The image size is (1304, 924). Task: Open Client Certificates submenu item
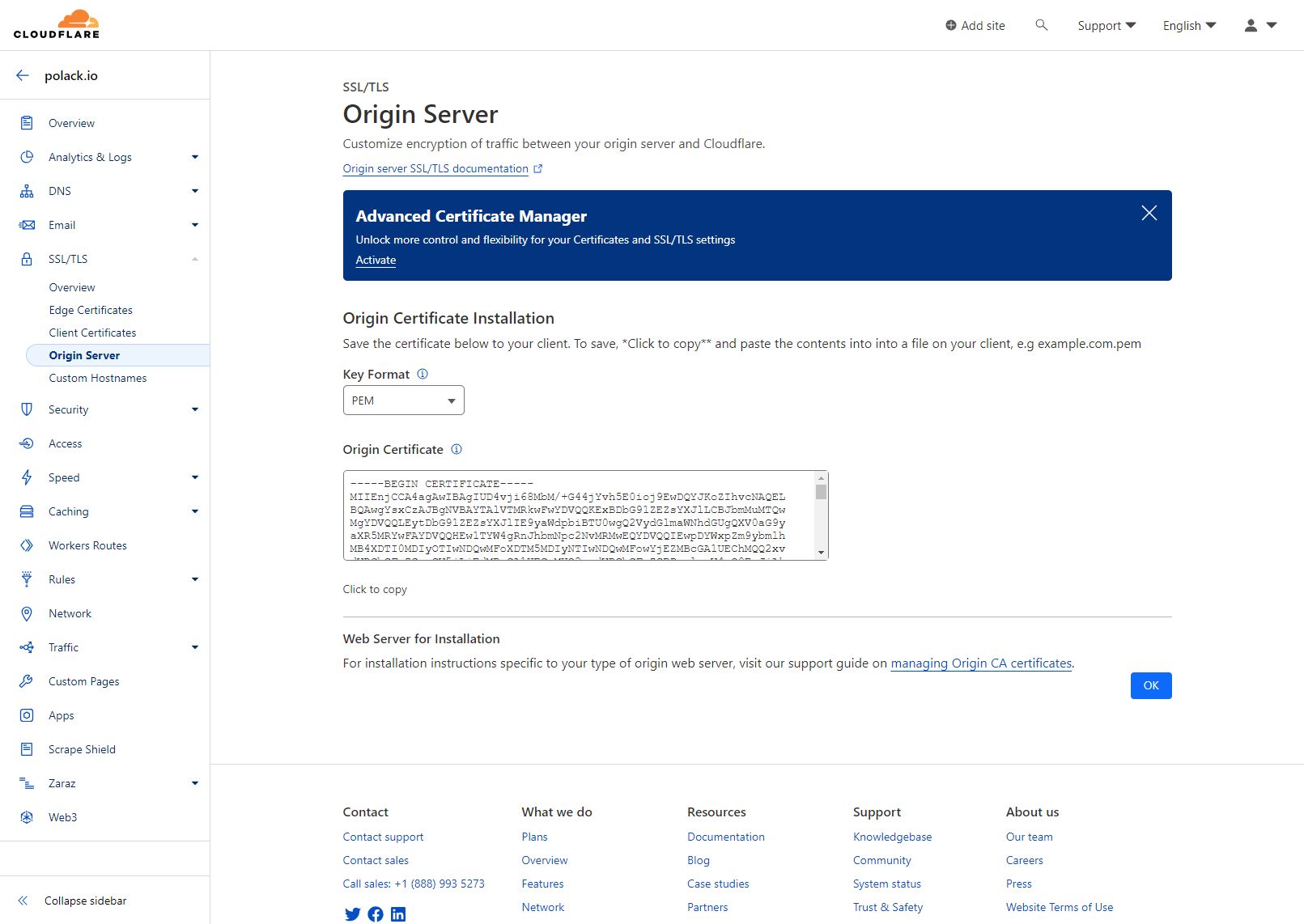click(92, 333)
